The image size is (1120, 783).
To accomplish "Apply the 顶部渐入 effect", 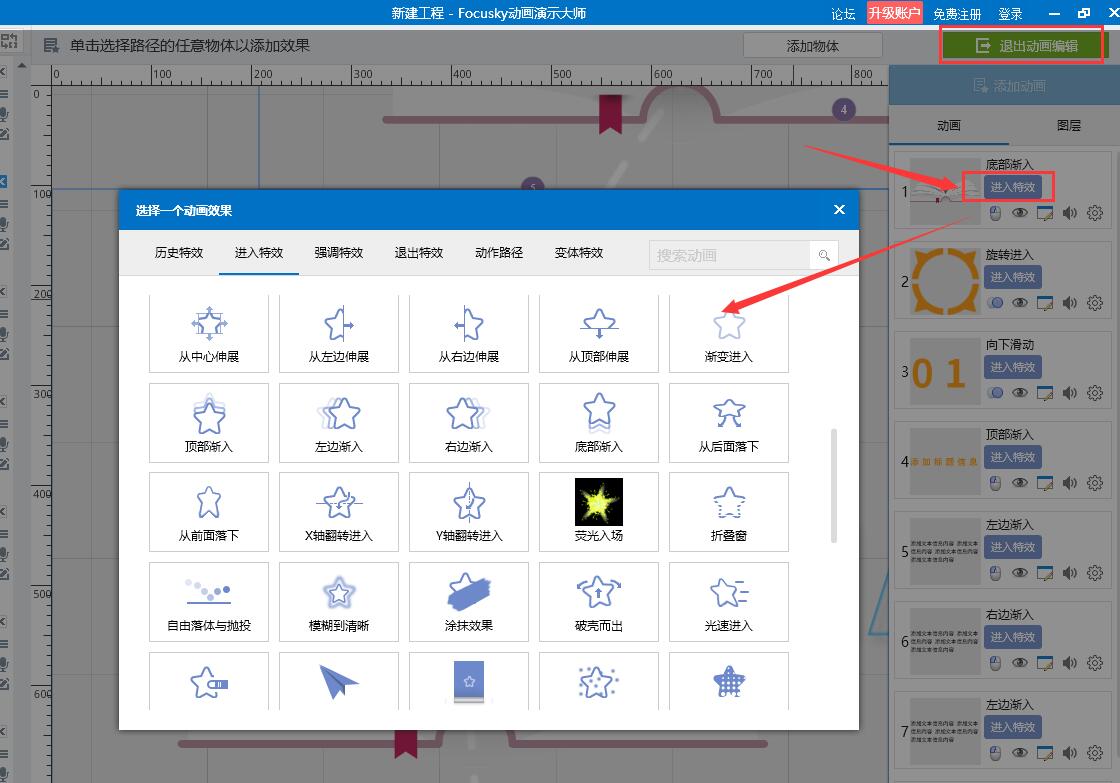I will tap(209, 423).
